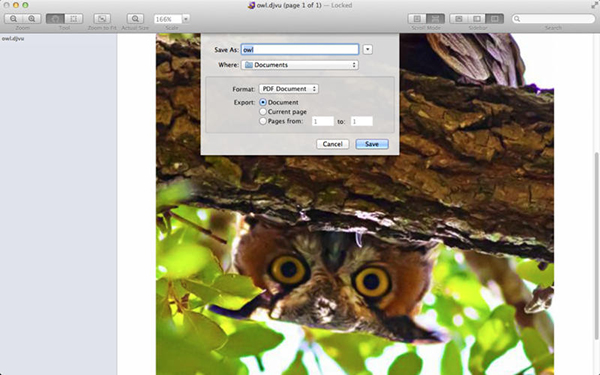Zoom out with the minus magnifier

[13, 18]
